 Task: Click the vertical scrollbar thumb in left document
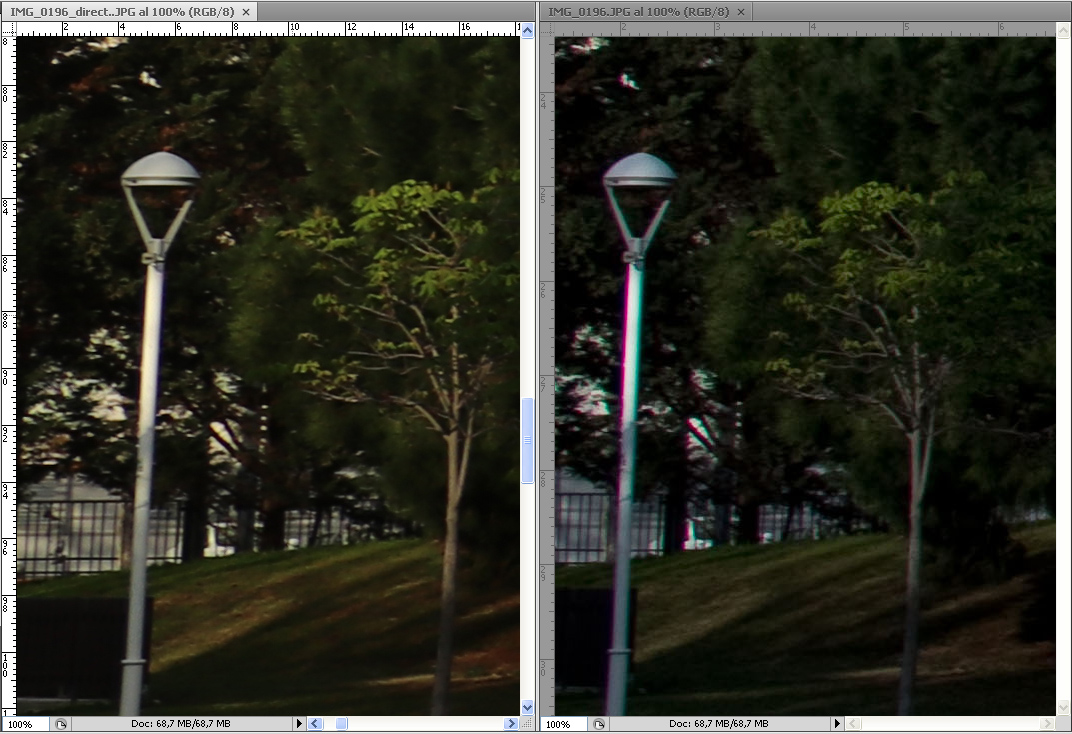click(x=528, y=440)
